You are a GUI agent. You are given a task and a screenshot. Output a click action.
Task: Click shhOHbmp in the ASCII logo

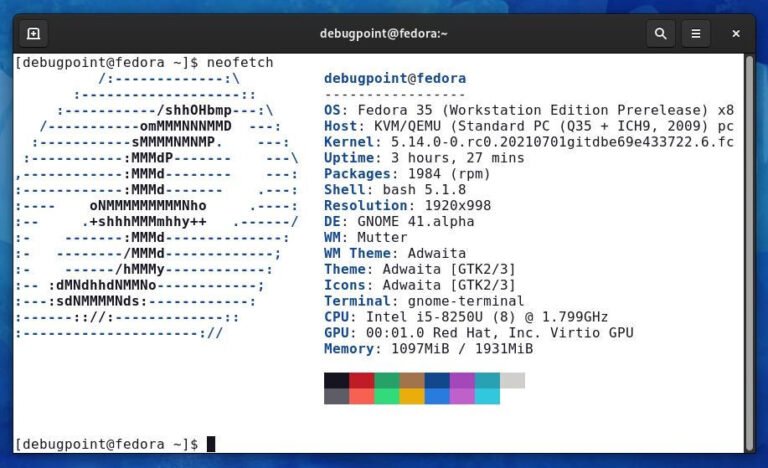pyautogui.click(x=198, y=110)
